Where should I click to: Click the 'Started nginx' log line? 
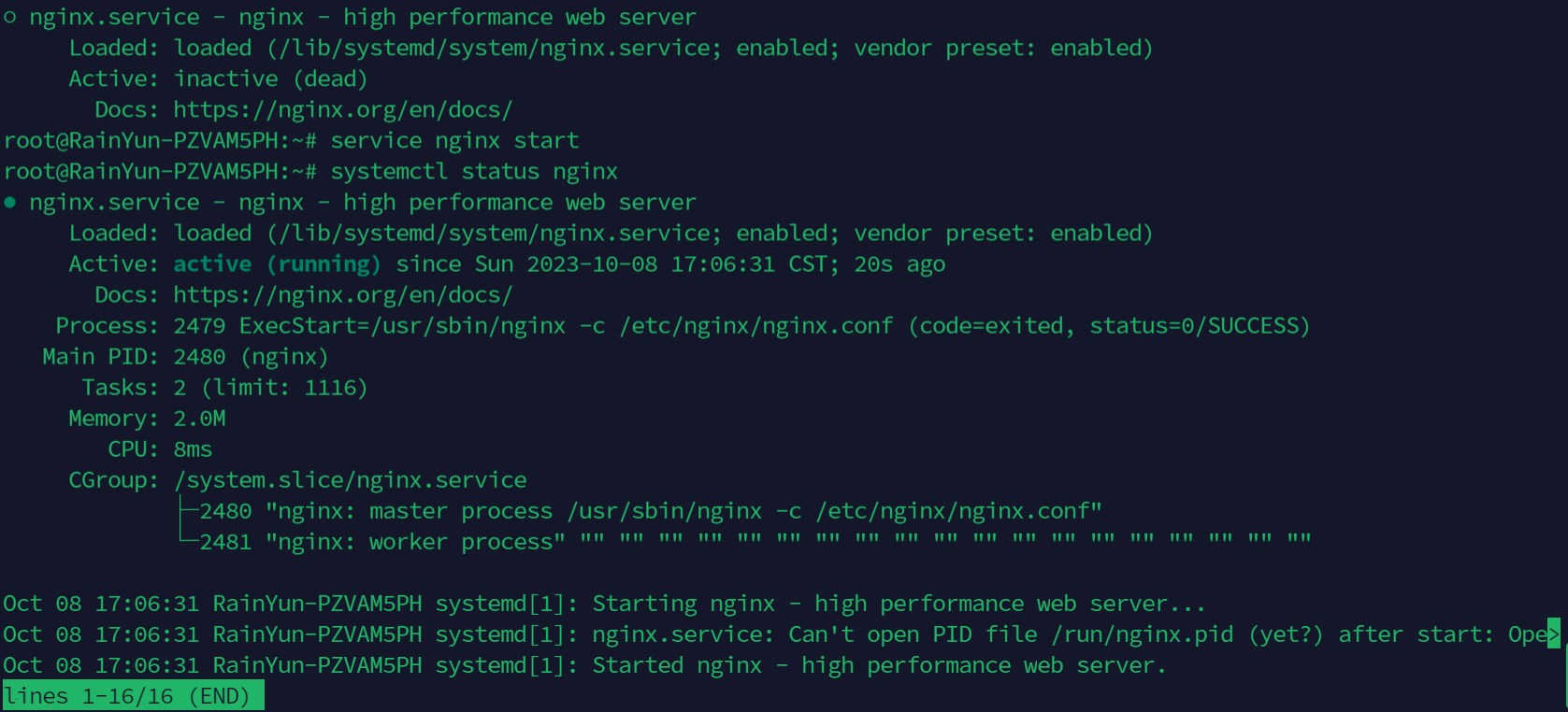879,665
